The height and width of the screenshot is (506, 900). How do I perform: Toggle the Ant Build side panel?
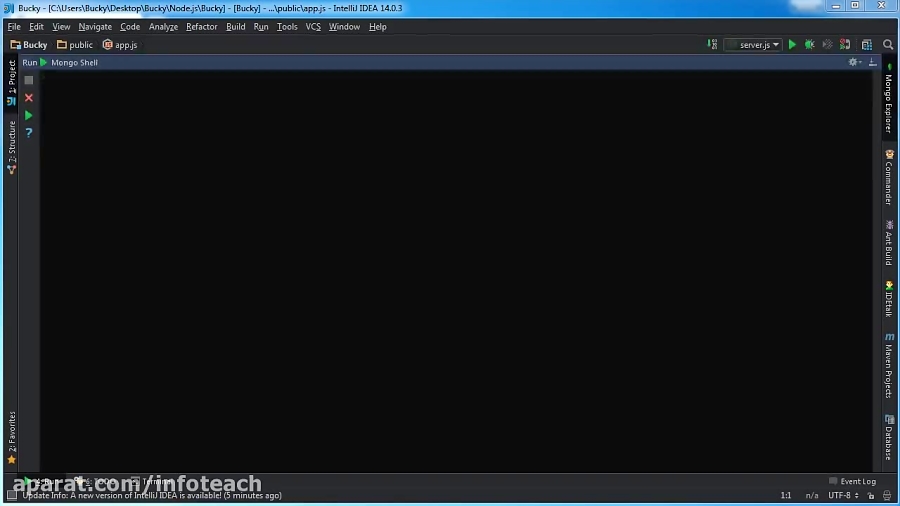tap(889, 243)
